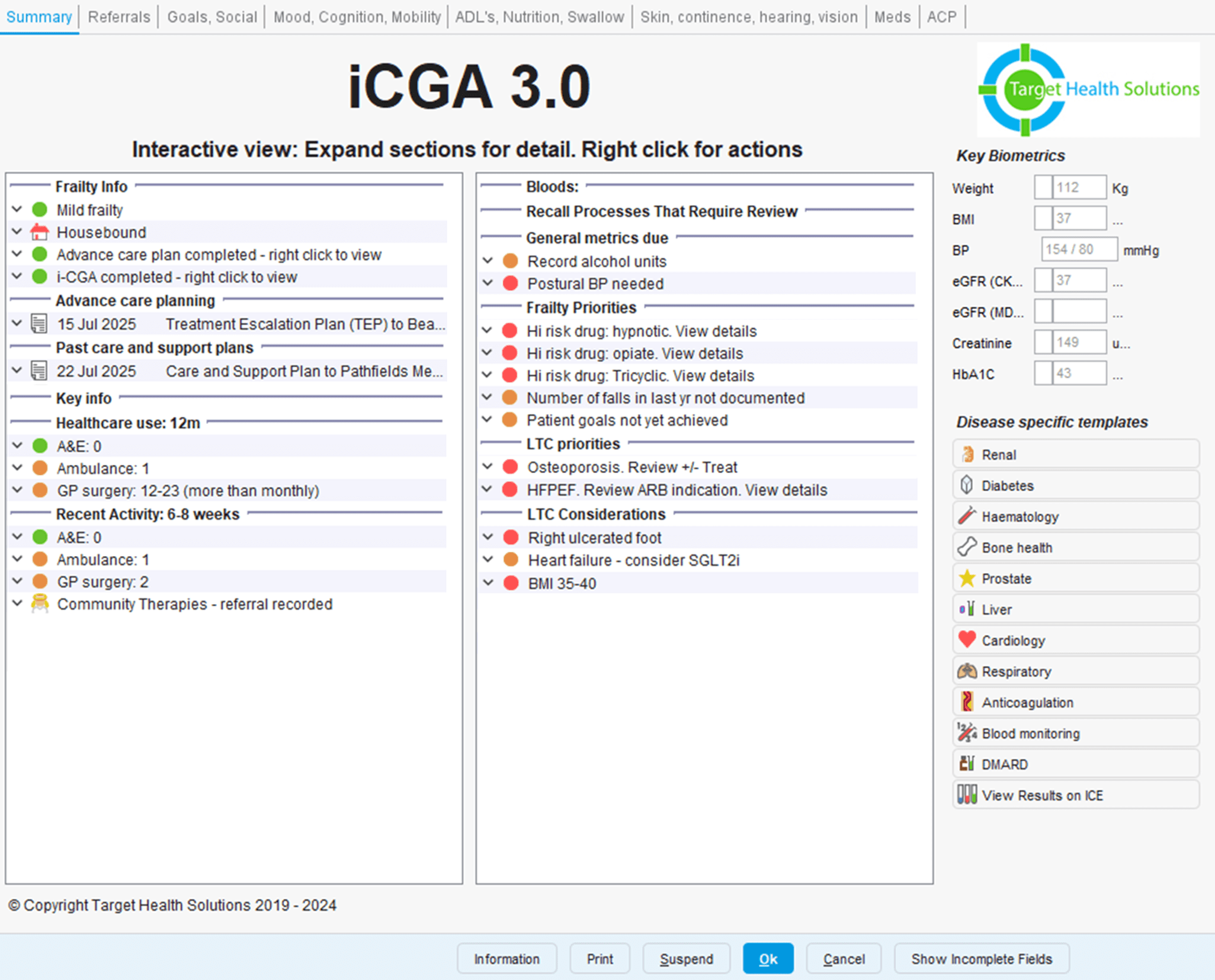Expand the Osteoporosis review item
The height and width of the screenshot is (980, 1215).
pos(488,467)
